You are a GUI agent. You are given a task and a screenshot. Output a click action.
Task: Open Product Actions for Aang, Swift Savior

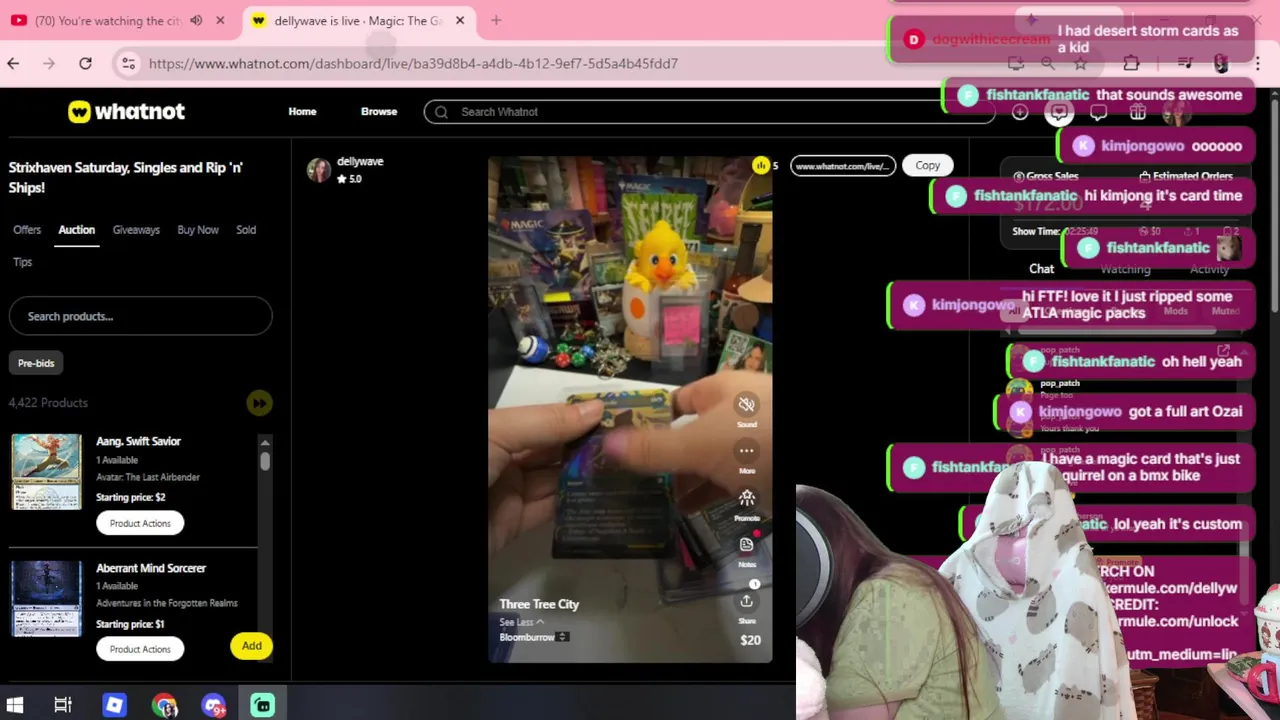coord(140,523)
